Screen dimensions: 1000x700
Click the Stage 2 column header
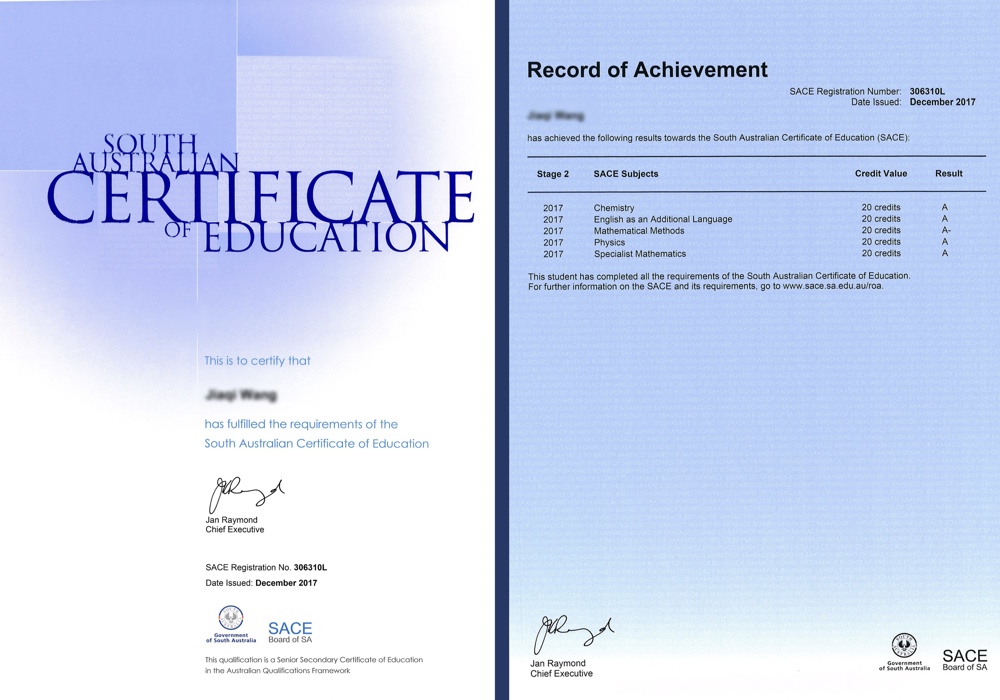pos(553,174)
